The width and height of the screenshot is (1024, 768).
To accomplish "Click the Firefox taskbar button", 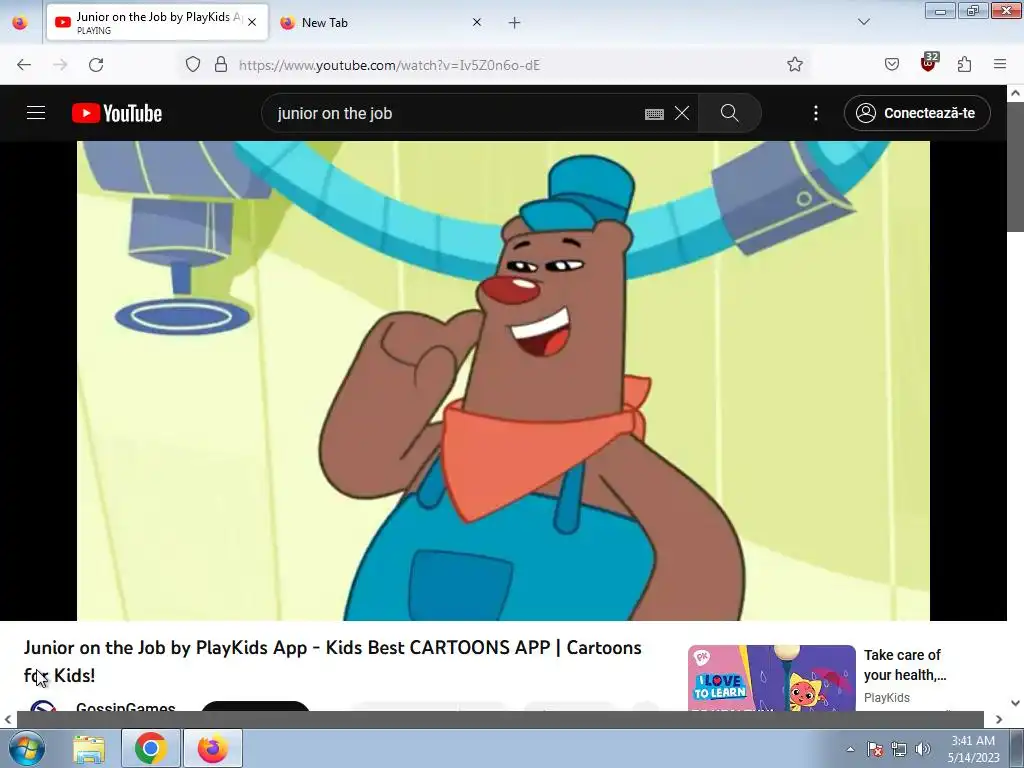I will click(x=213, y=748).
